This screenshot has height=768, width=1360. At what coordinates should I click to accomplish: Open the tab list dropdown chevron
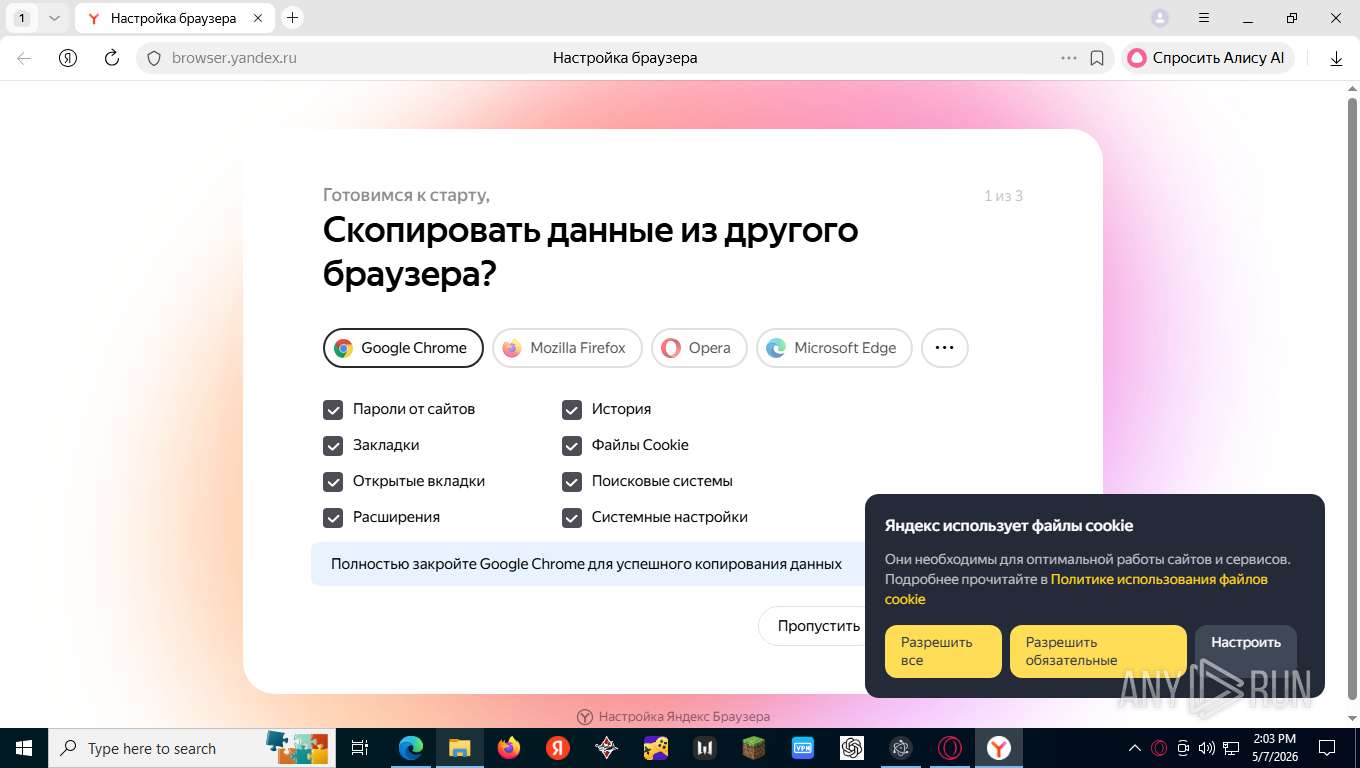point(54,18)
